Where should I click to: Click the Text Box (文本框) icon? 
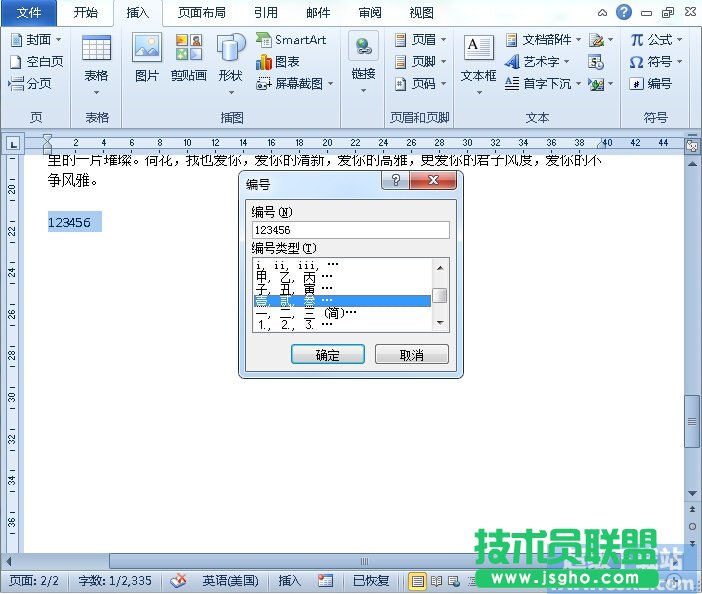tap(478, 58)
